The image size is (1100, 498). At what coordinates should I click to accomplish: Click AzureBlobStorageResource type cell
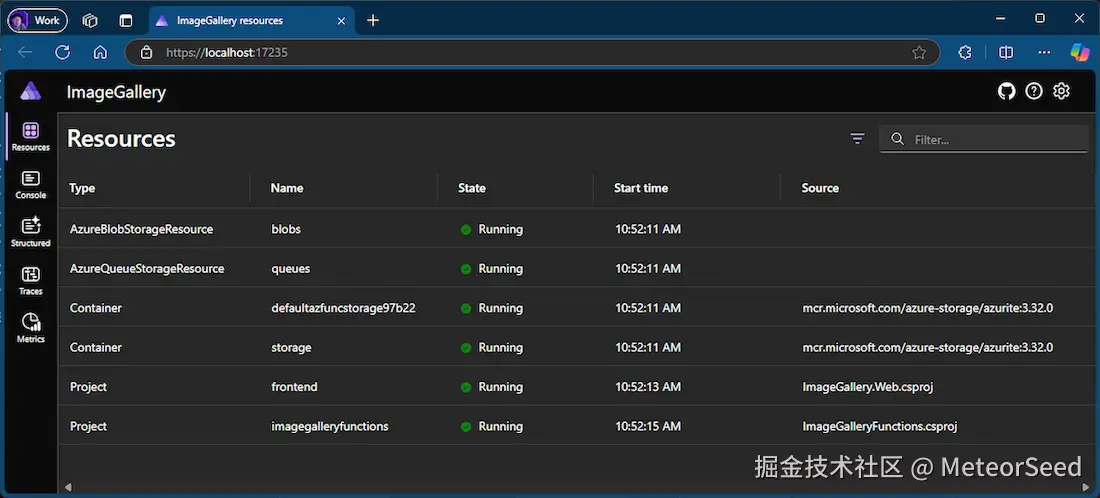(142, 229)
